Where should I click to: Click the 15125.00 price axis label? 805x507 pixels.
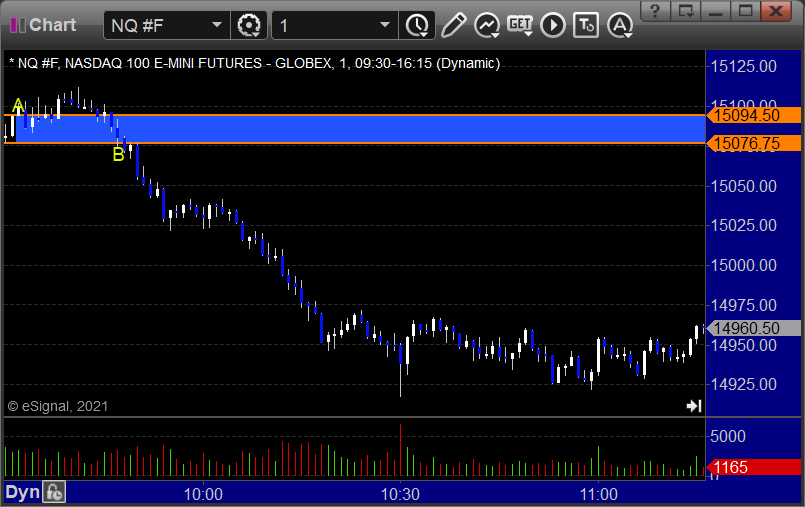pyautogui.click(x=743, y=67)
